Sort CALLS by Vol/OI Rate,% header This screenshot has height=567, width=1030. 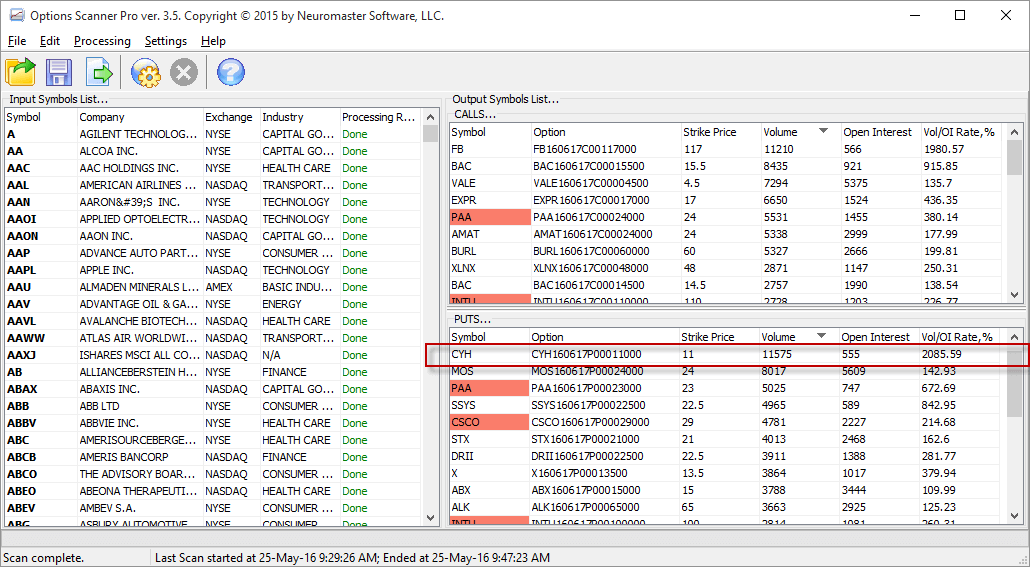point(962,131)
